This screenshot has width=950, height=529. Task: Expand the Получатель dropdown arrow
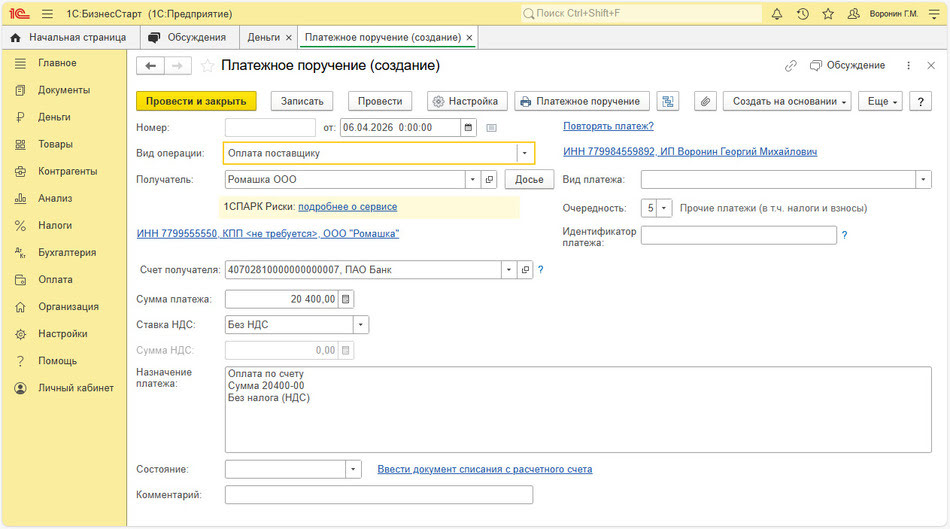point(473,179)
